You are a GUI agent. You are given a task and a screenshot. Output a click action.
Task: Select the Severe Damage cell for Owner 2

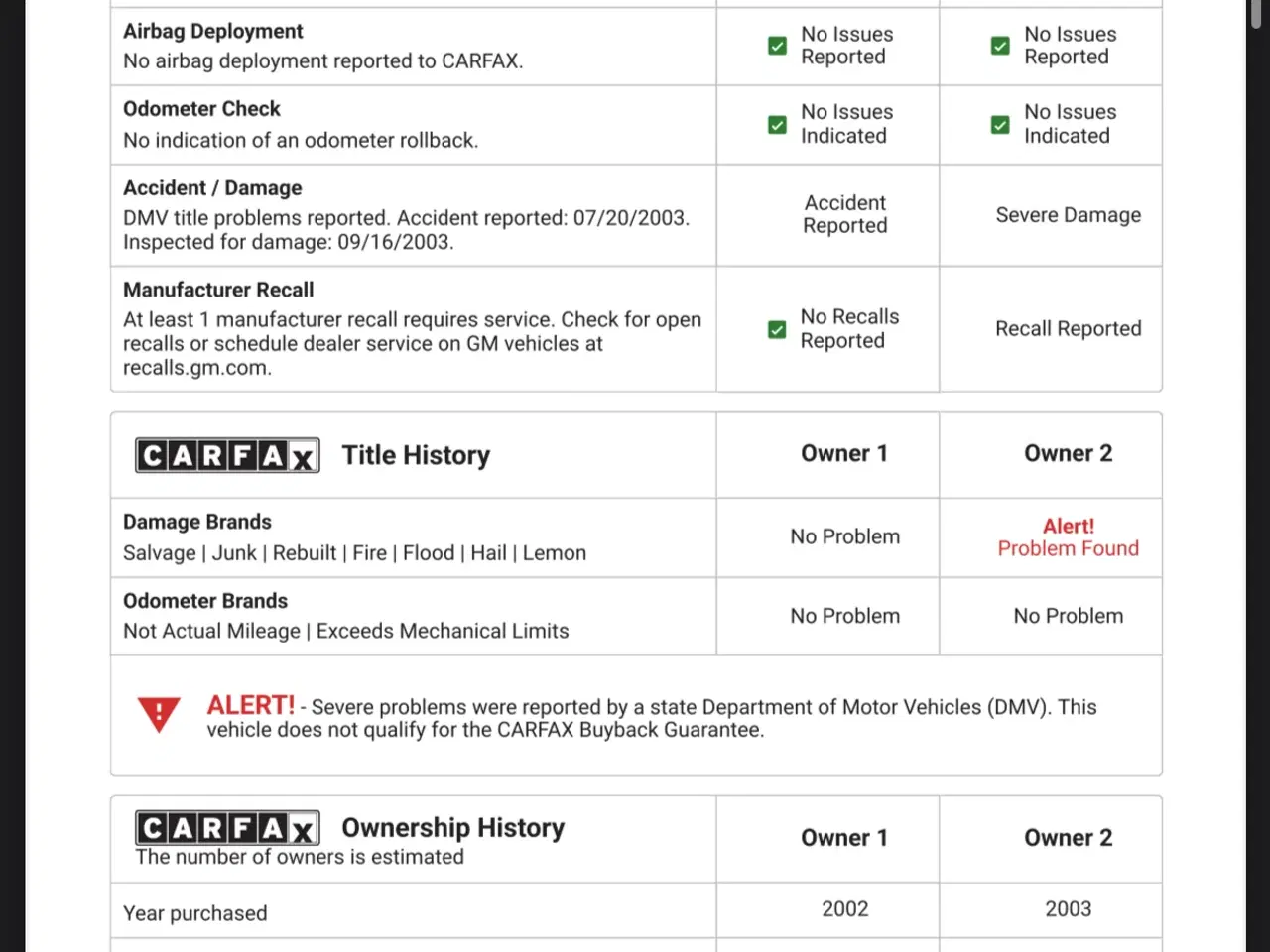pos(1068,215)
